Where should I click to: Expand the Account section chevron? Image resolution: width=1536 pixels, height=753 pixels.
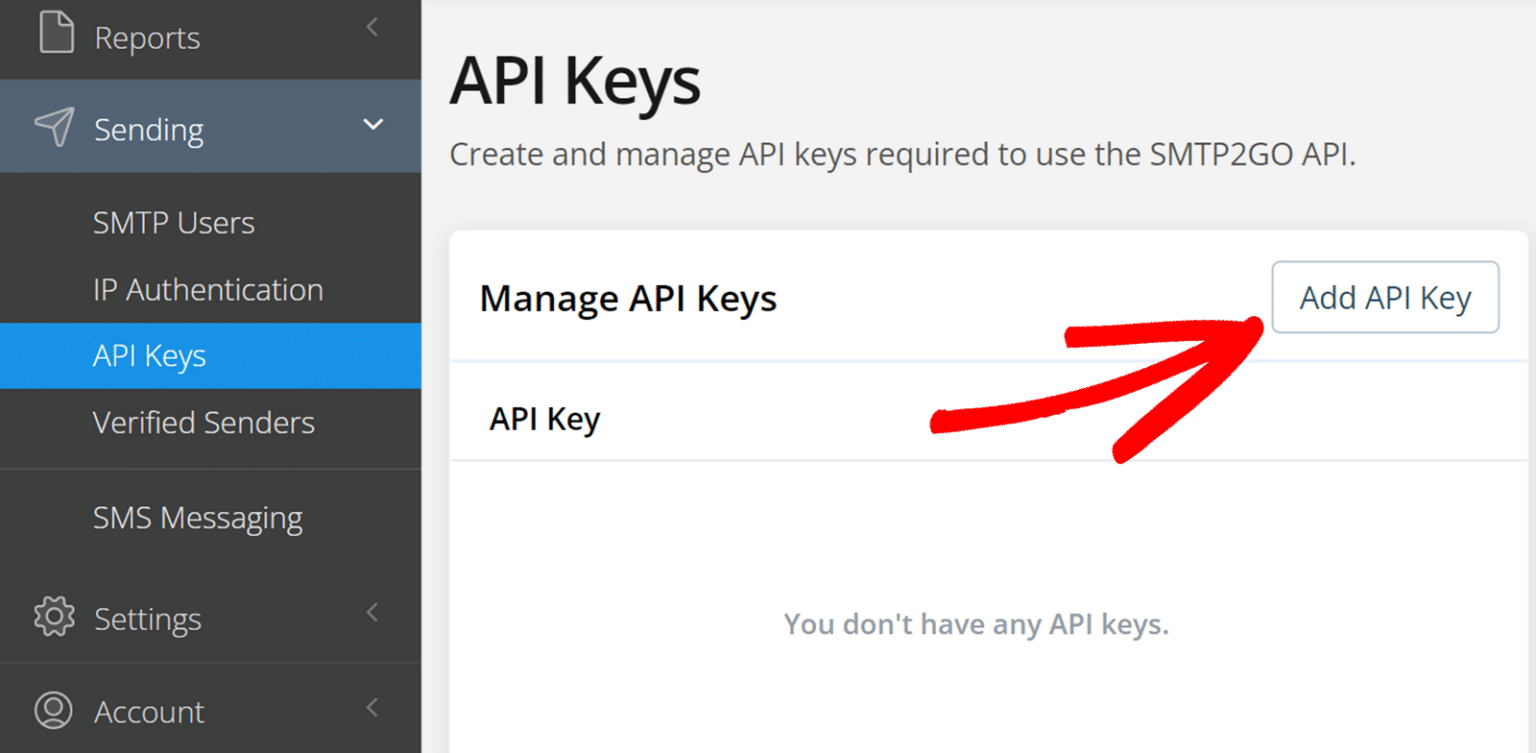tap(372, 708)
